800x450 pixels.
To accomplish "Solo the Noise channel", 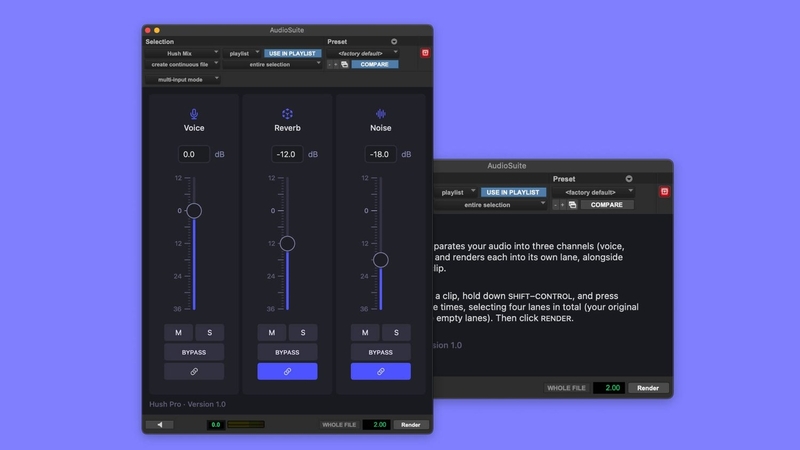I will tap(396, 333).
